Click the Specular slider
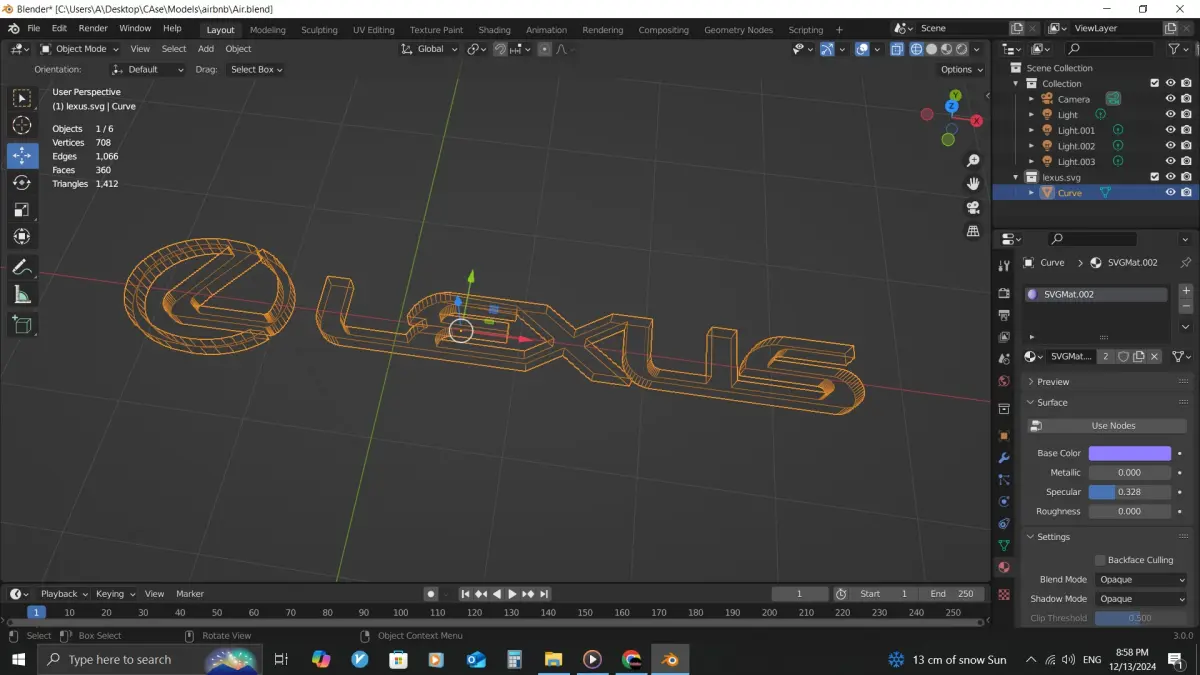This screenshot has height=675, width=1200. [x=1129, y=492]
